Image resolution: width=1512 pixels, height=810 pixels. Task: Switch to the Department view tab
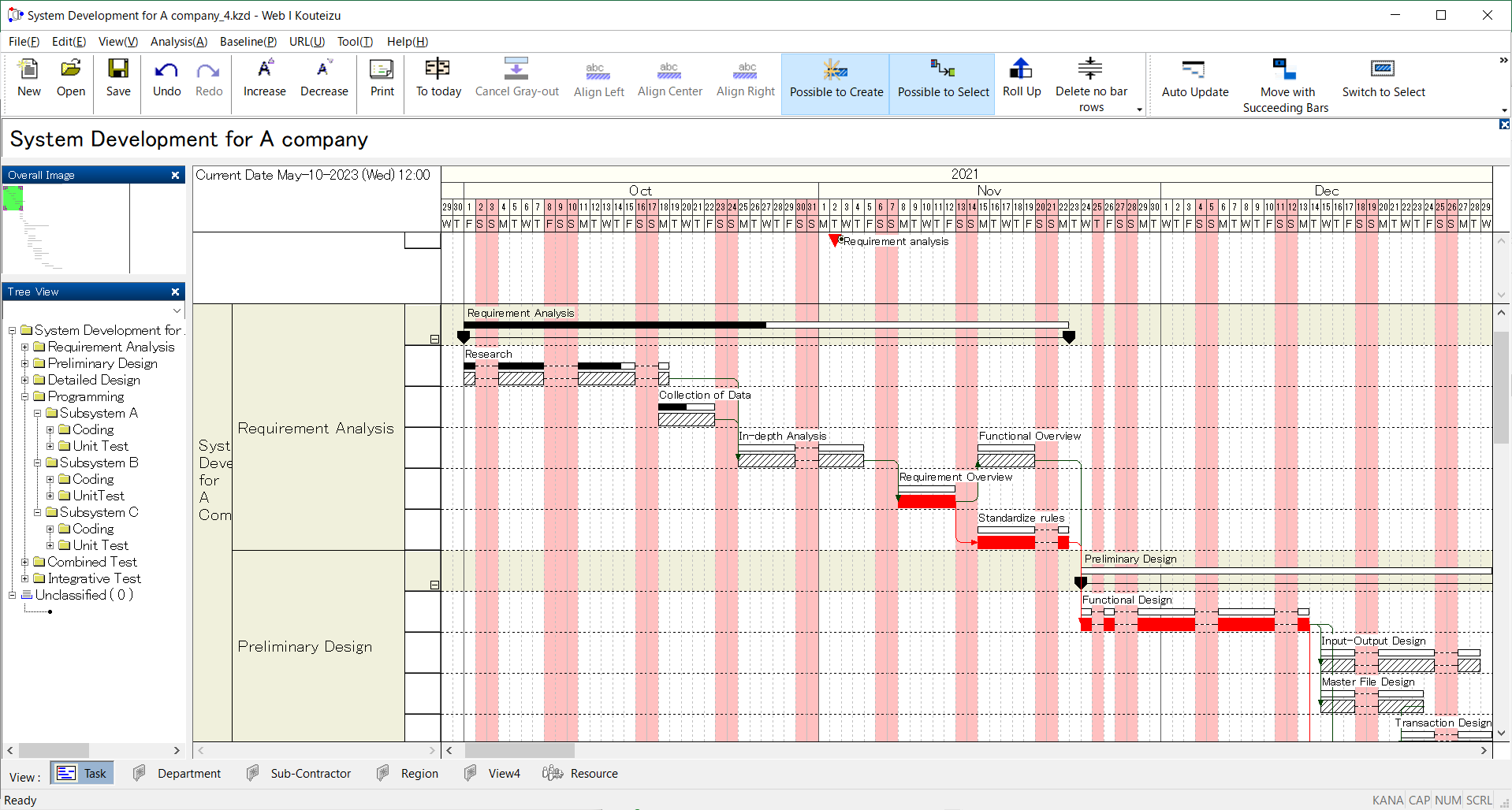(177, 773)
